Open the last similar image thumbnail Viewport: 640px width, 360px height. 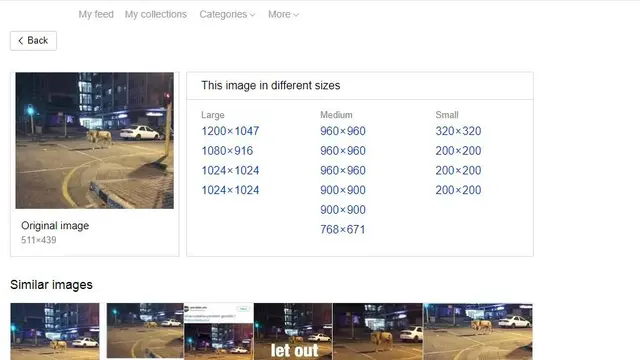pyautogui.click(x=478, y=331)
